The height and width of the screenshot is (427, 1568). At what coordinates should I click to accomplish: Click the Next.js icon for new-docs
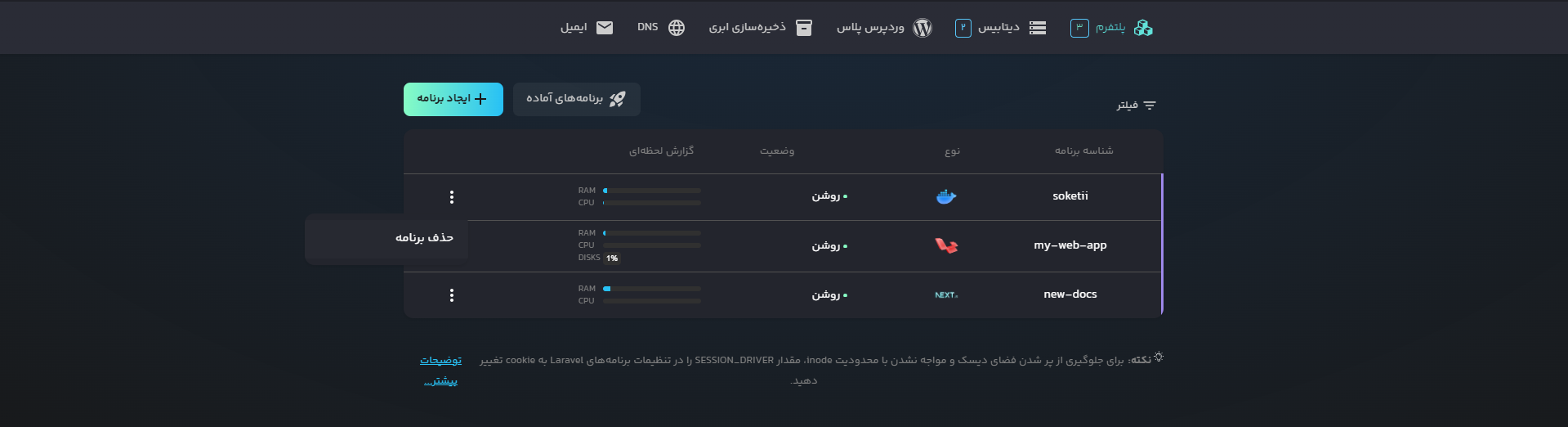tap(946, 294)
